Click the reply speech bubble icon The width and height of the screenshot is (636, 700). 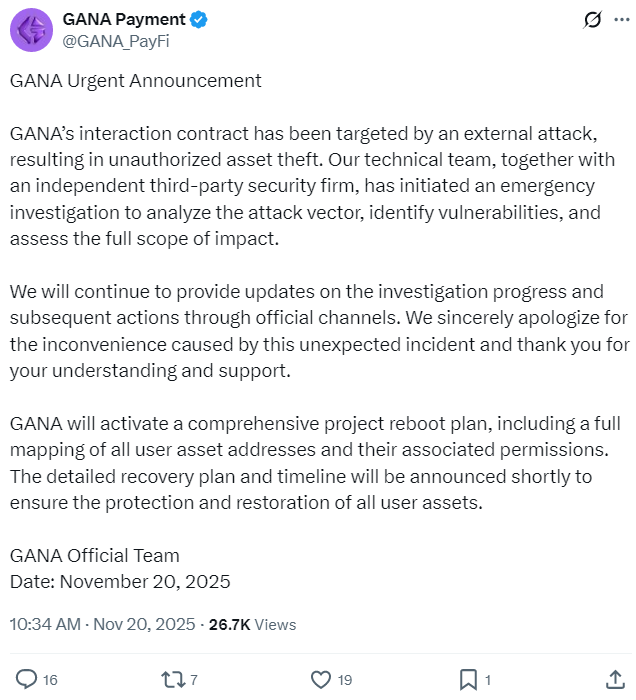25,680
